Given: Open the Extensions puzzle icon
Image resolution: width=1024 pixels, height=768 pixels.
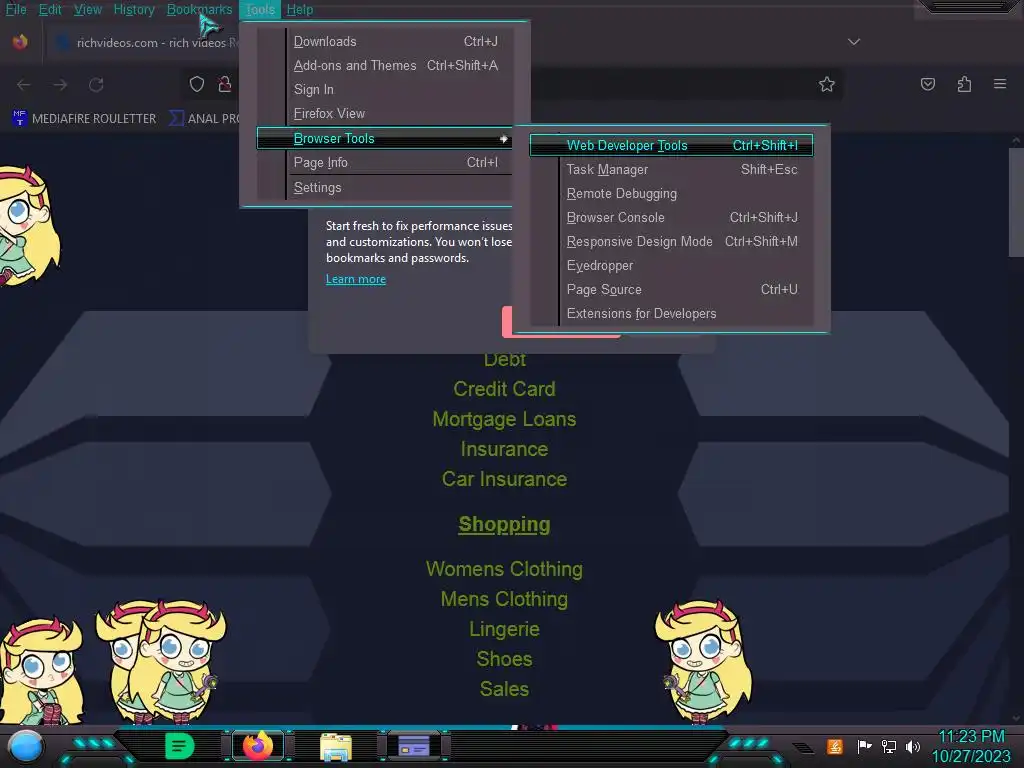Looking at the screenshot, I should coord(964,84).
